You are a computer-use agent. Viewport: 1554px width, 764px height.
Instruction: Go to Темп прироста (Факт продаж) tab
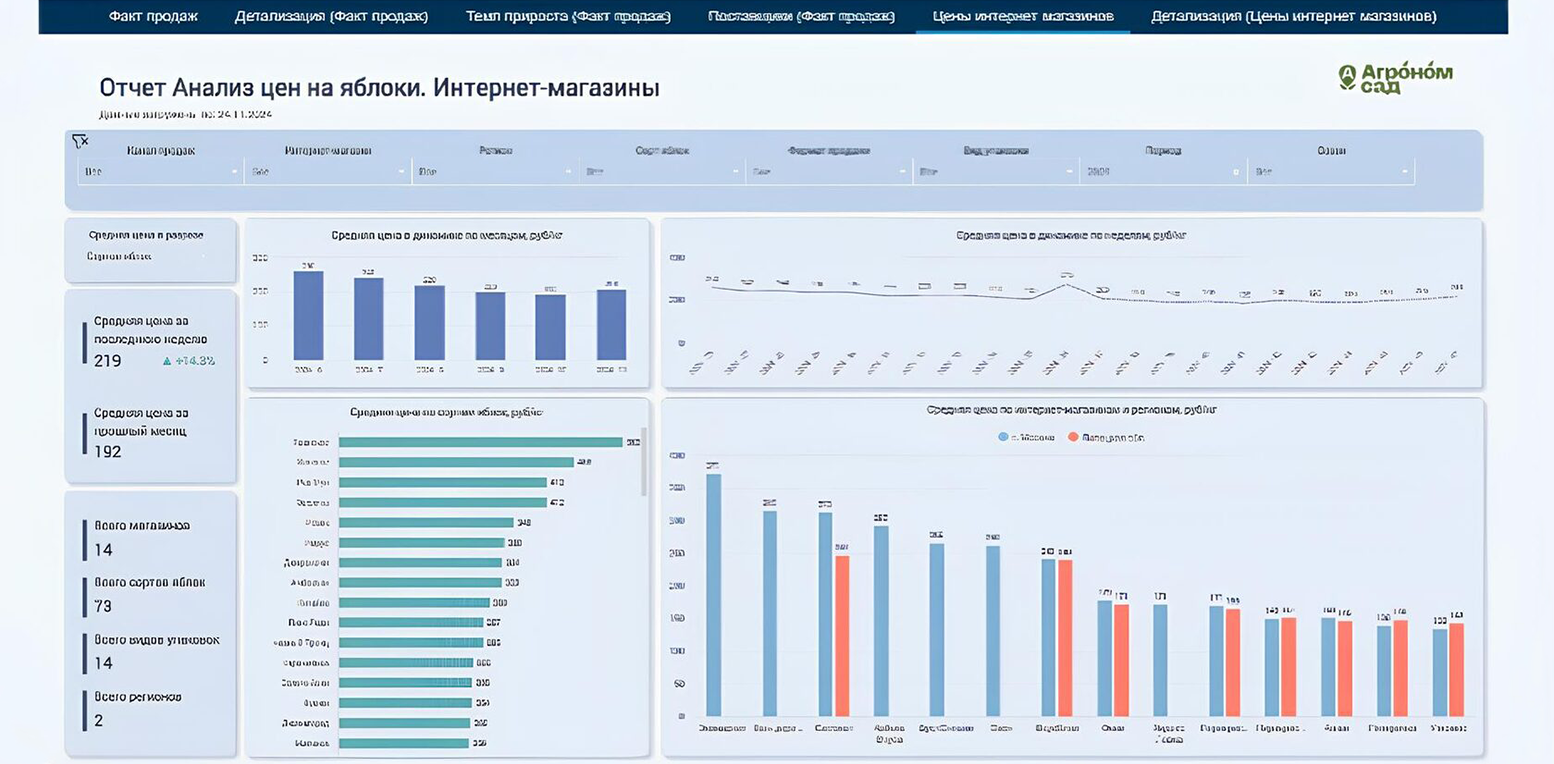[568, 16]
